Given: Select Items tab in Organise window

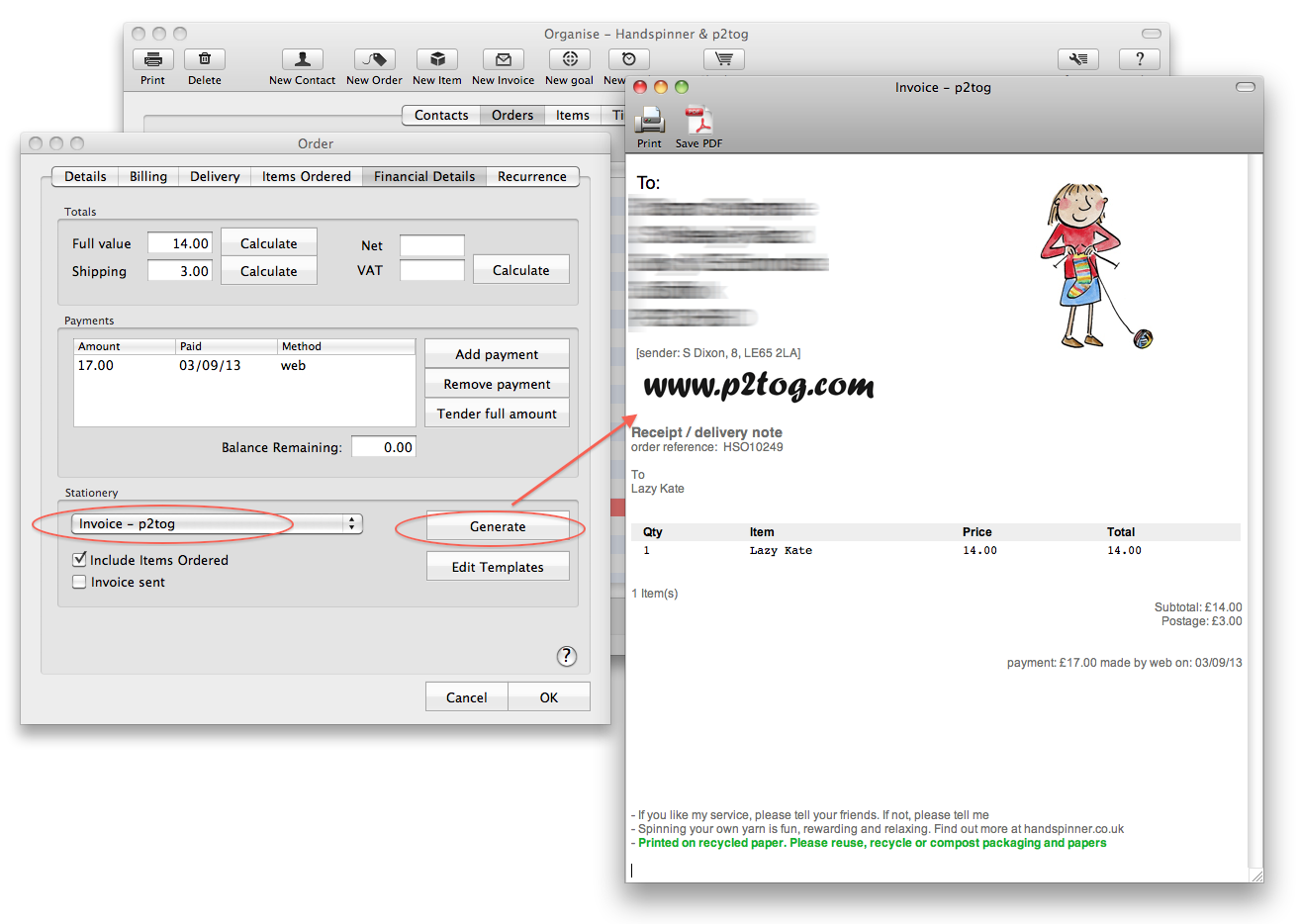Looking at the screenshot, I should tap(573, 115).
